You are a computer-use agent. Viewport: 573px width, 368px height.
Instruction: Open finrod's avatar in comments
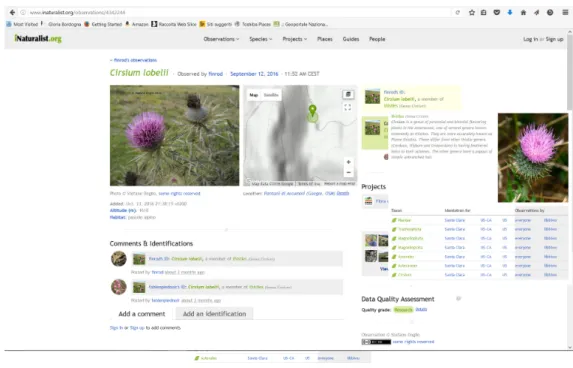pyautogui.click(x=119, y=259)
